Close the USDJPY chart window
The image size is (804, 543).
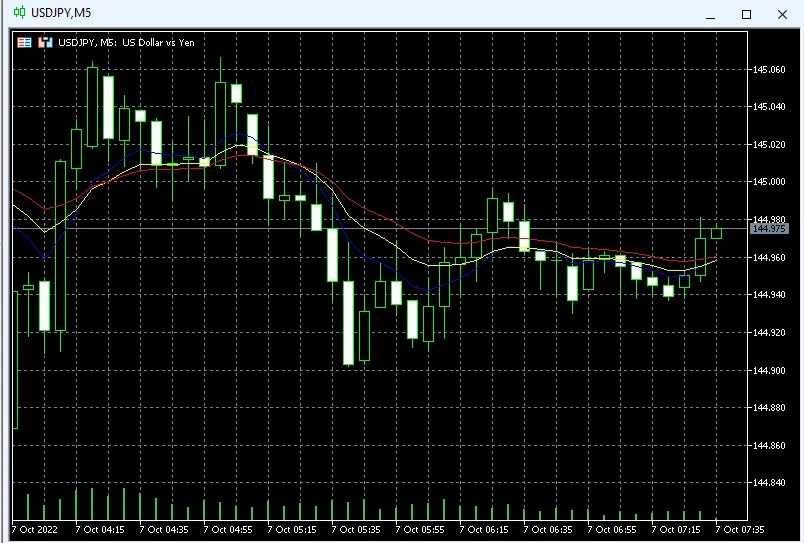pos(782,15)
